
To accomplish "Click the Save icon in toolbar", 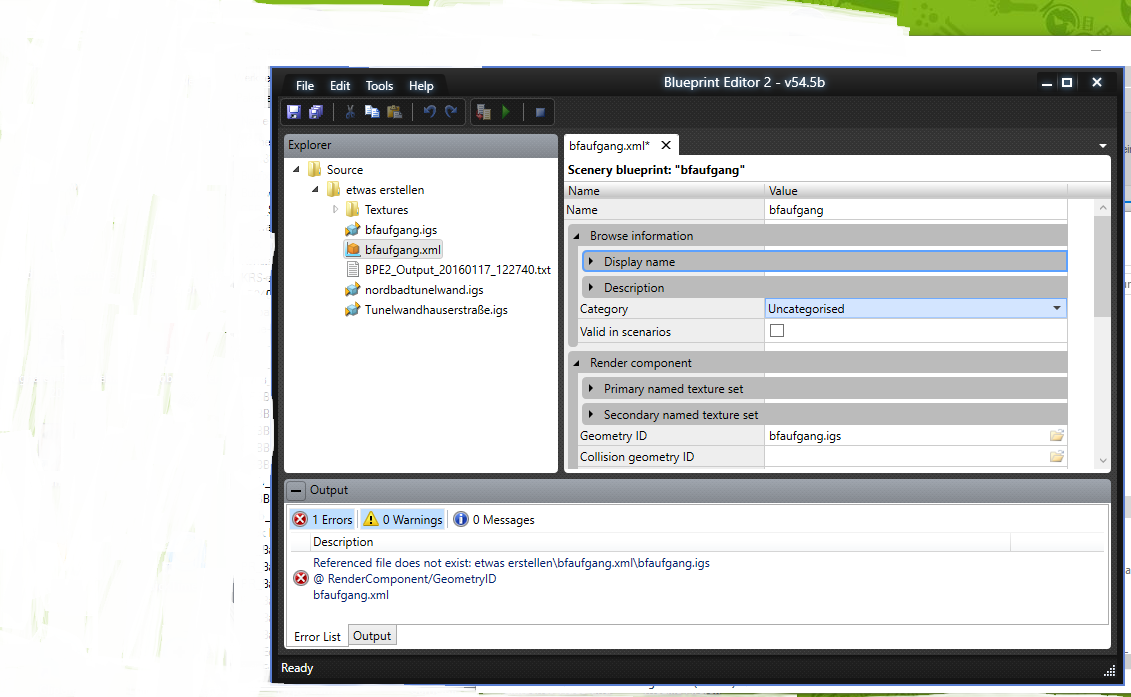I will tap(294, 112).
